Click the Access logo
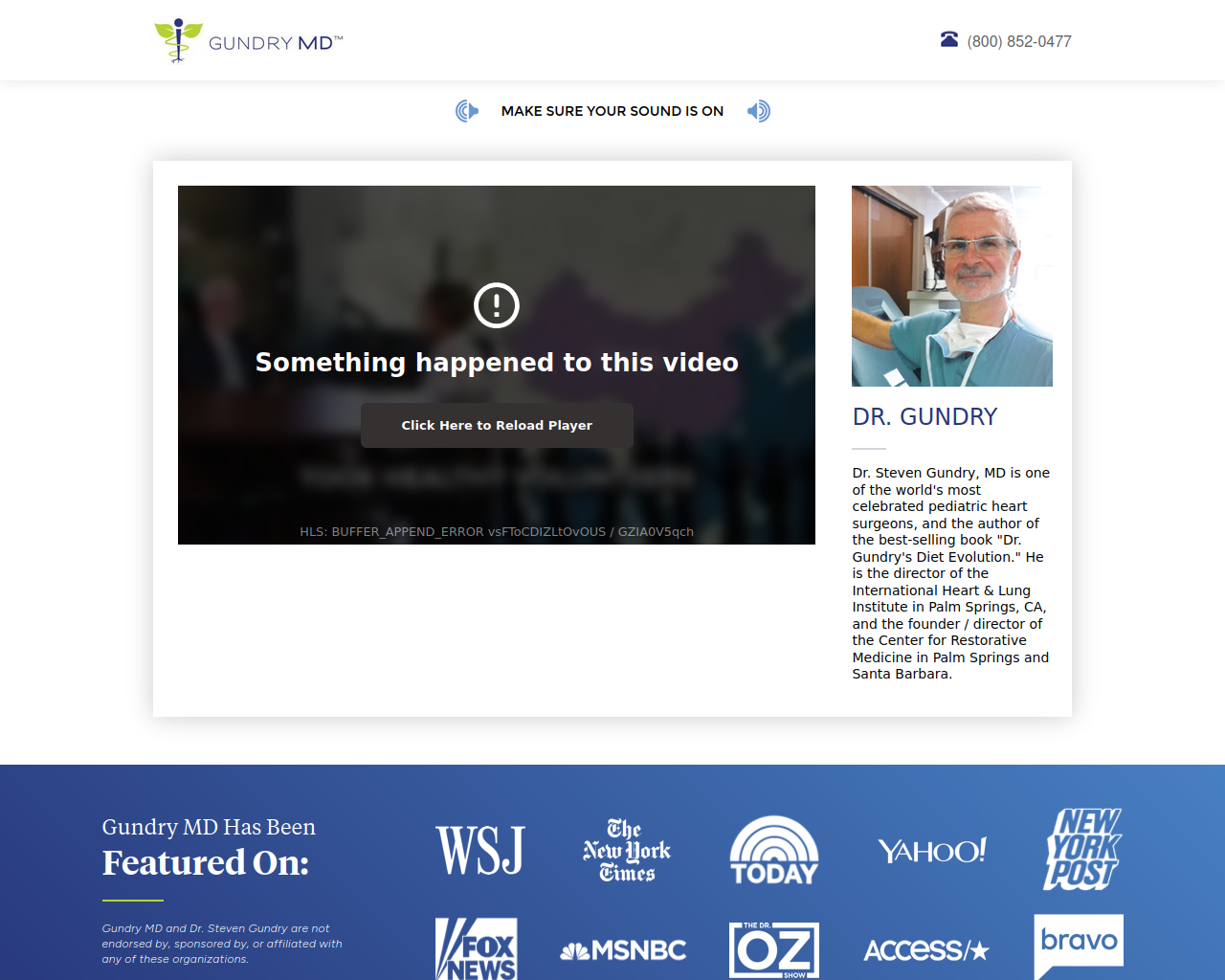 926,950
